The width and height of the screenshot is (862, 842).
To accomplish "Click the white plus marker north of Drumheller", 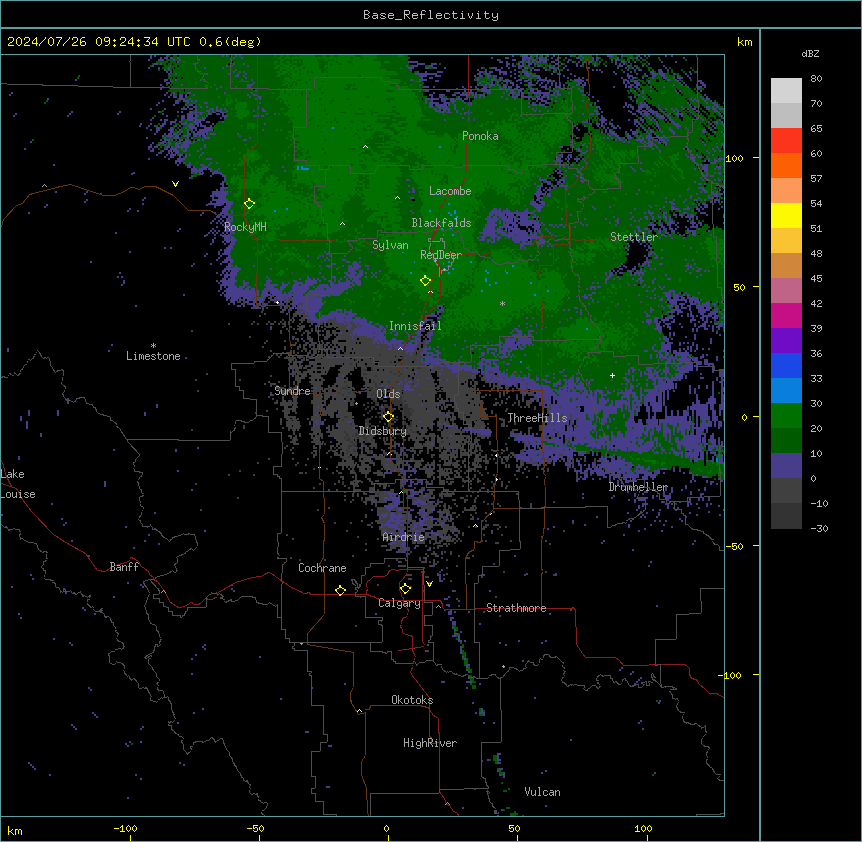I will point(612,375).
